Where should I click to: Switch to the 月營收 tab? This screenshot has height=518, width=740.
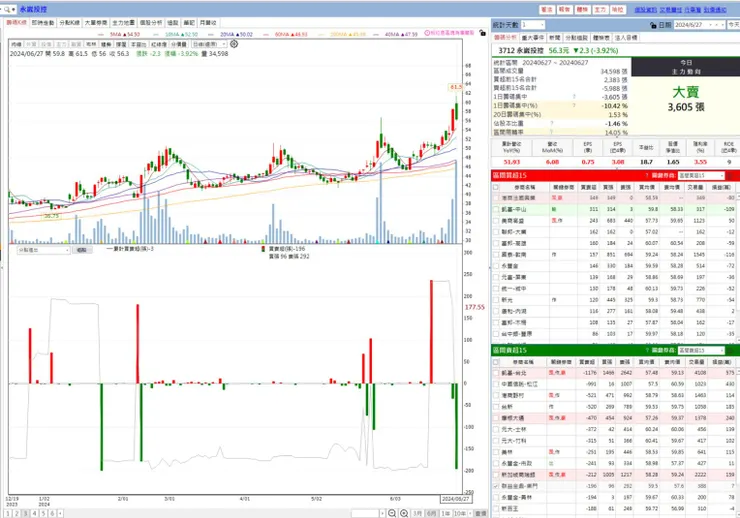click(x=208, y=23)
